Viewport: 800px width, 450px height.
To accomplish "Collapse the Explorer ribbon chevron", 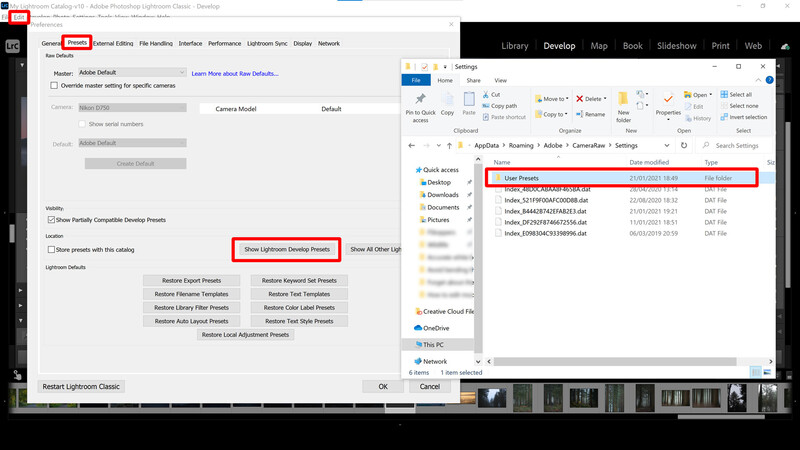I will [758, 80].
